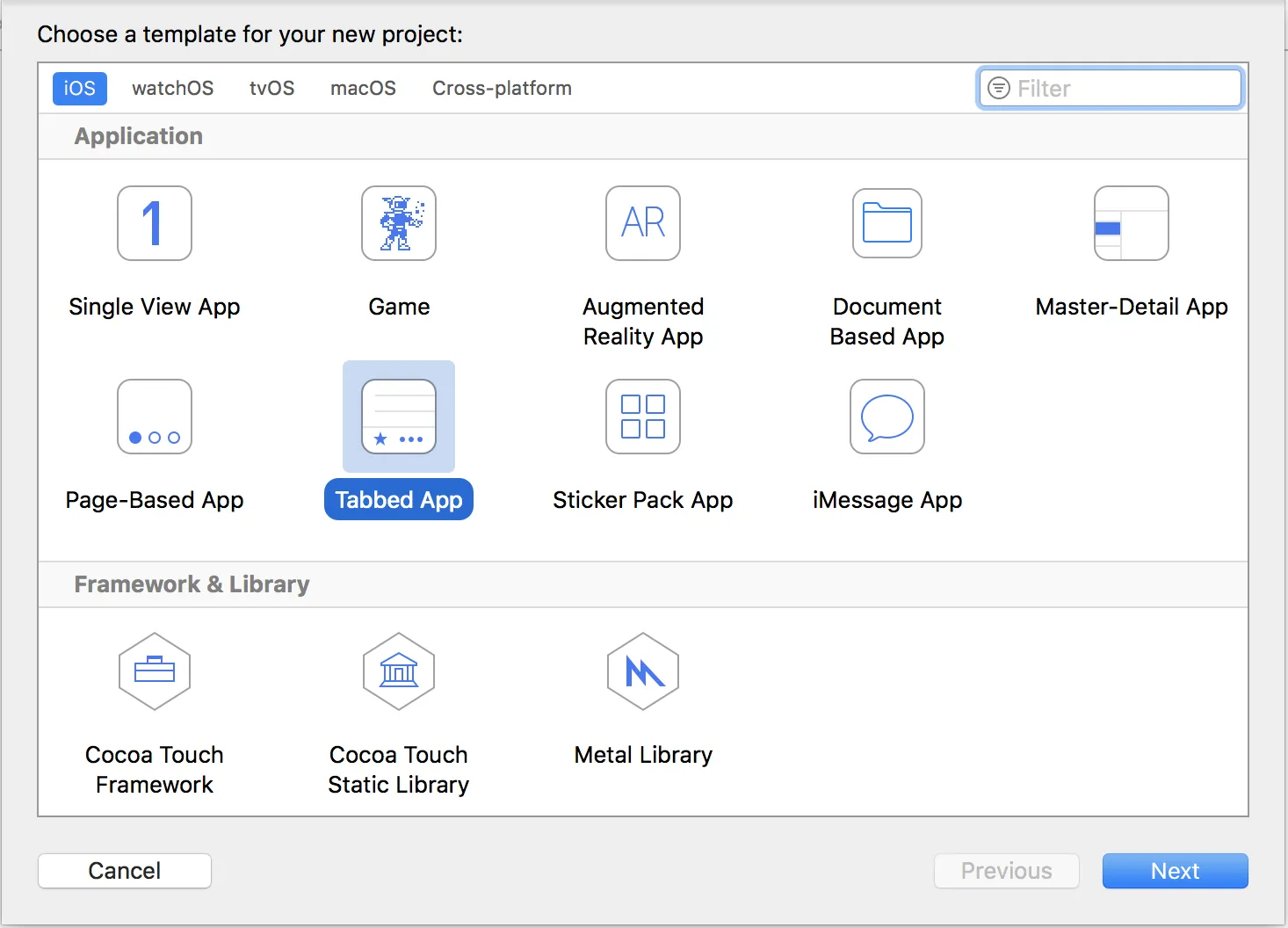Select the Single View App template icon
Screen dimensions: 1288x928
click(155, 223)
